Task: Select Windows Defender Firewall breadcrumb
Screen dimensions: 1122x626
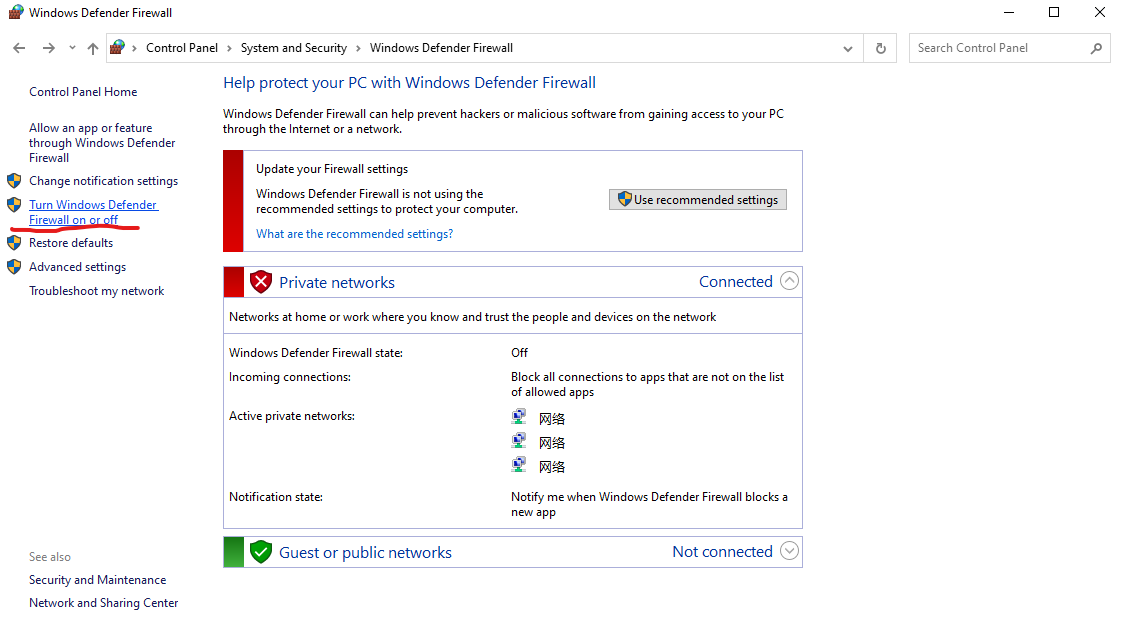Action: click(x=442, y=48)
